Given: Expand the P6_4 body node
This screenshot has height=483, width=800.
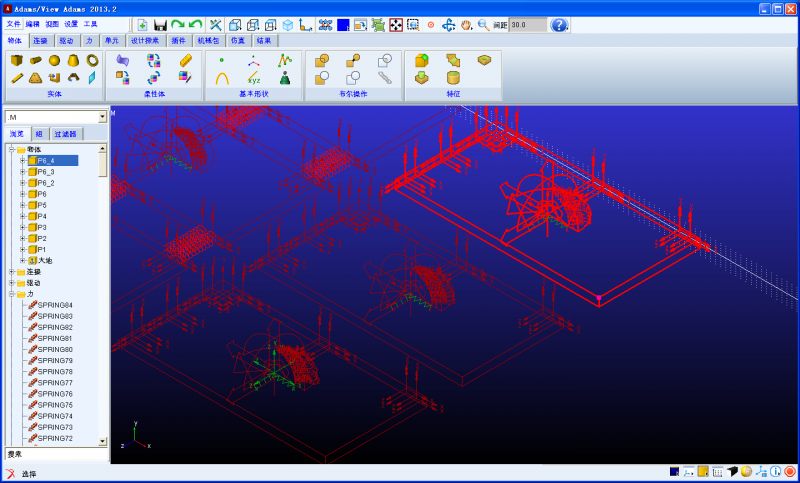Looking at the screenshot, I should pos(22,161).
